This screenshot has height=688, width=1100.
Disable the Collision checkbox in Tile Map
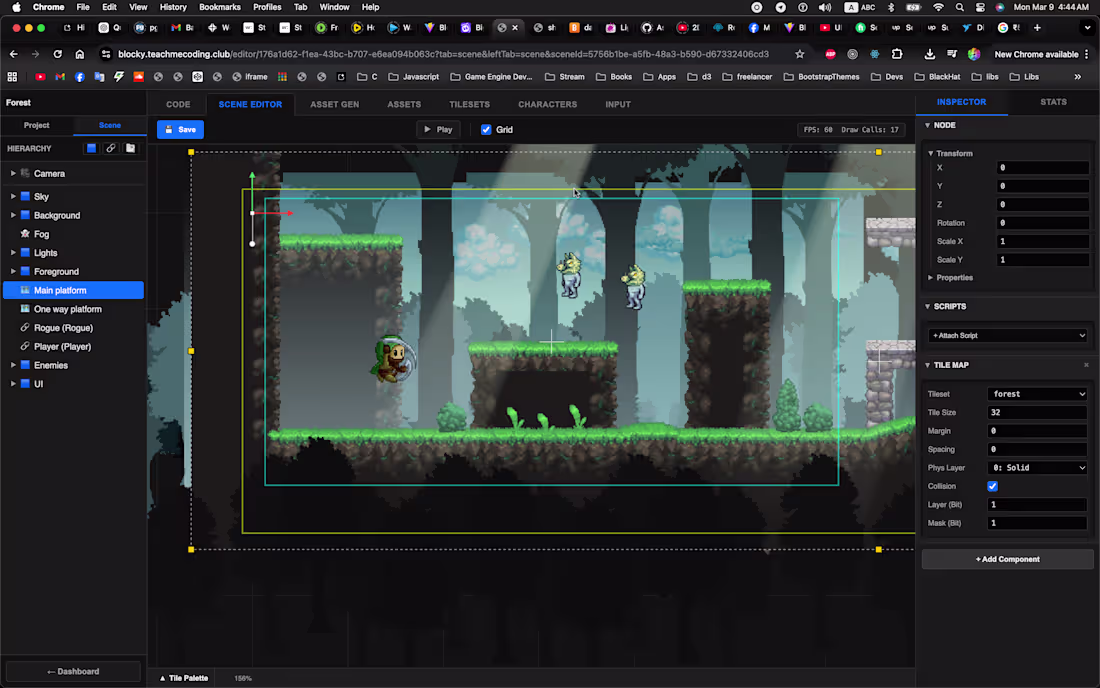992,486
